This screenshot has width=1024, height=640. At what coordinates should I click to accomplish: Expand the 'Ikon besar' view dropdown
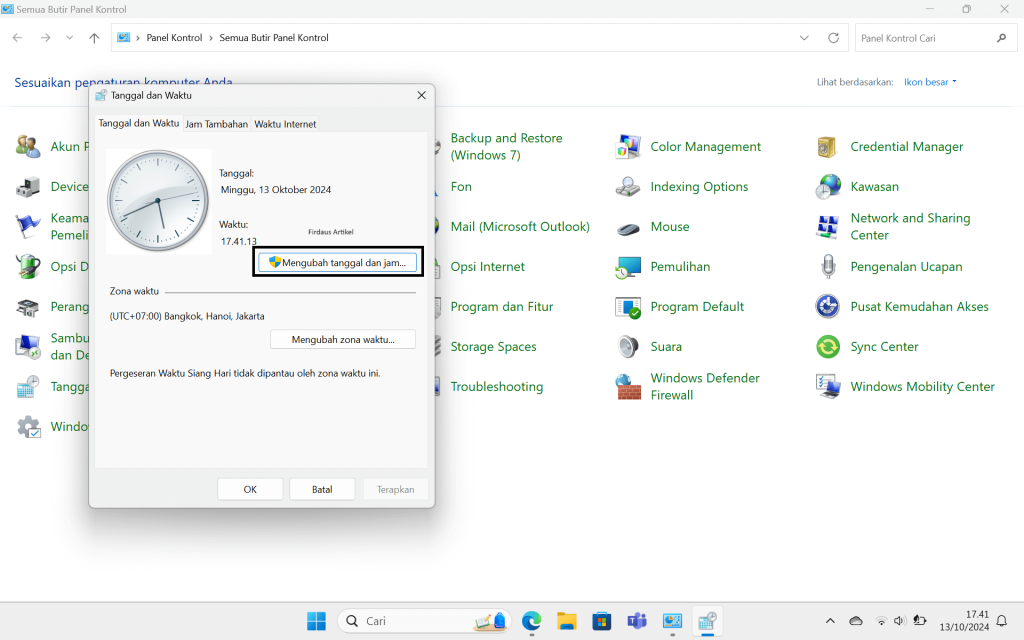(x=930, y=82)
